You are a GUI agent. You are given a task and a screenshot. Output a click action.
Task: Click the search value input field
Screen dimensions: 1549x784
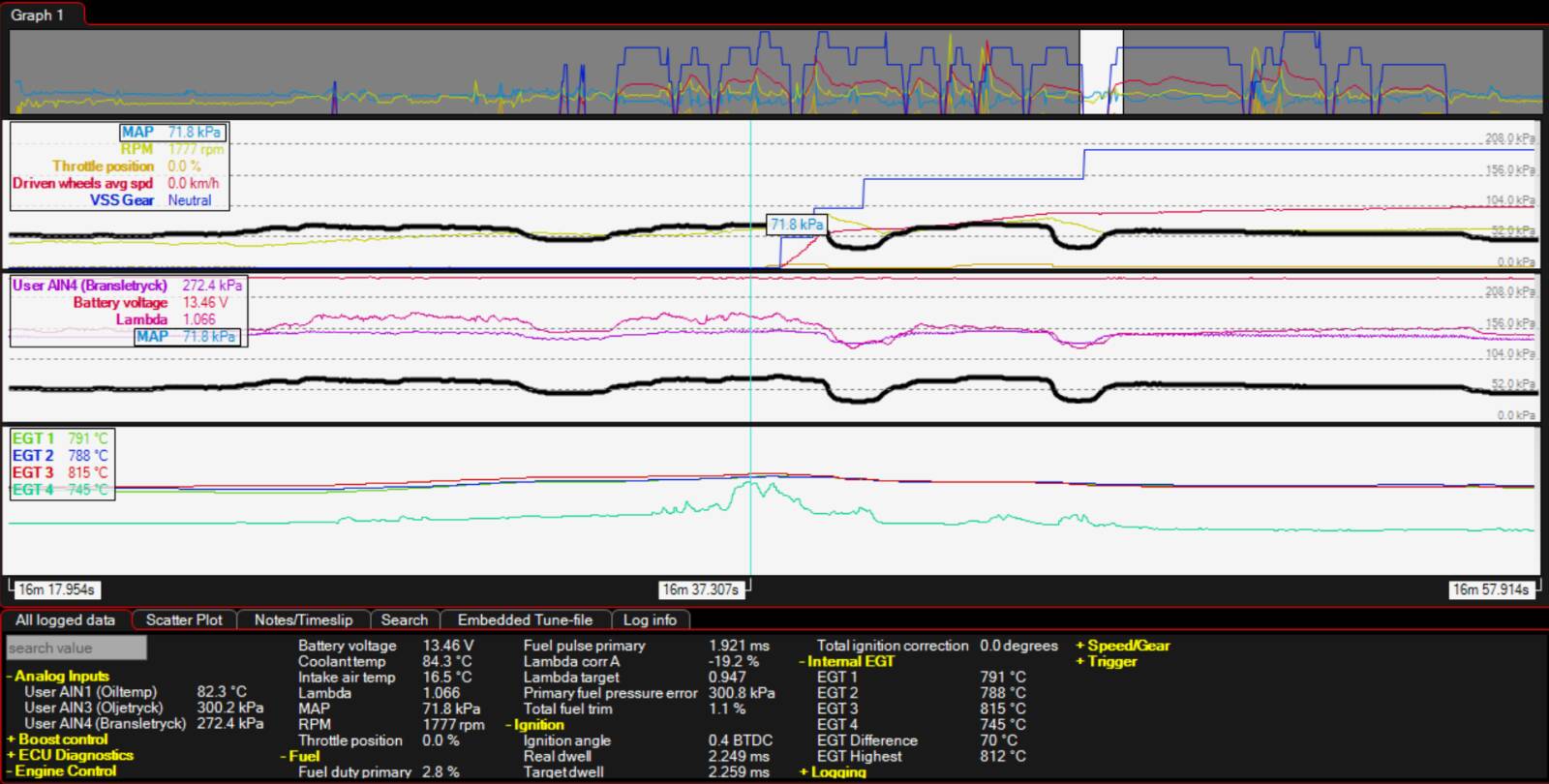click(76, 648)
